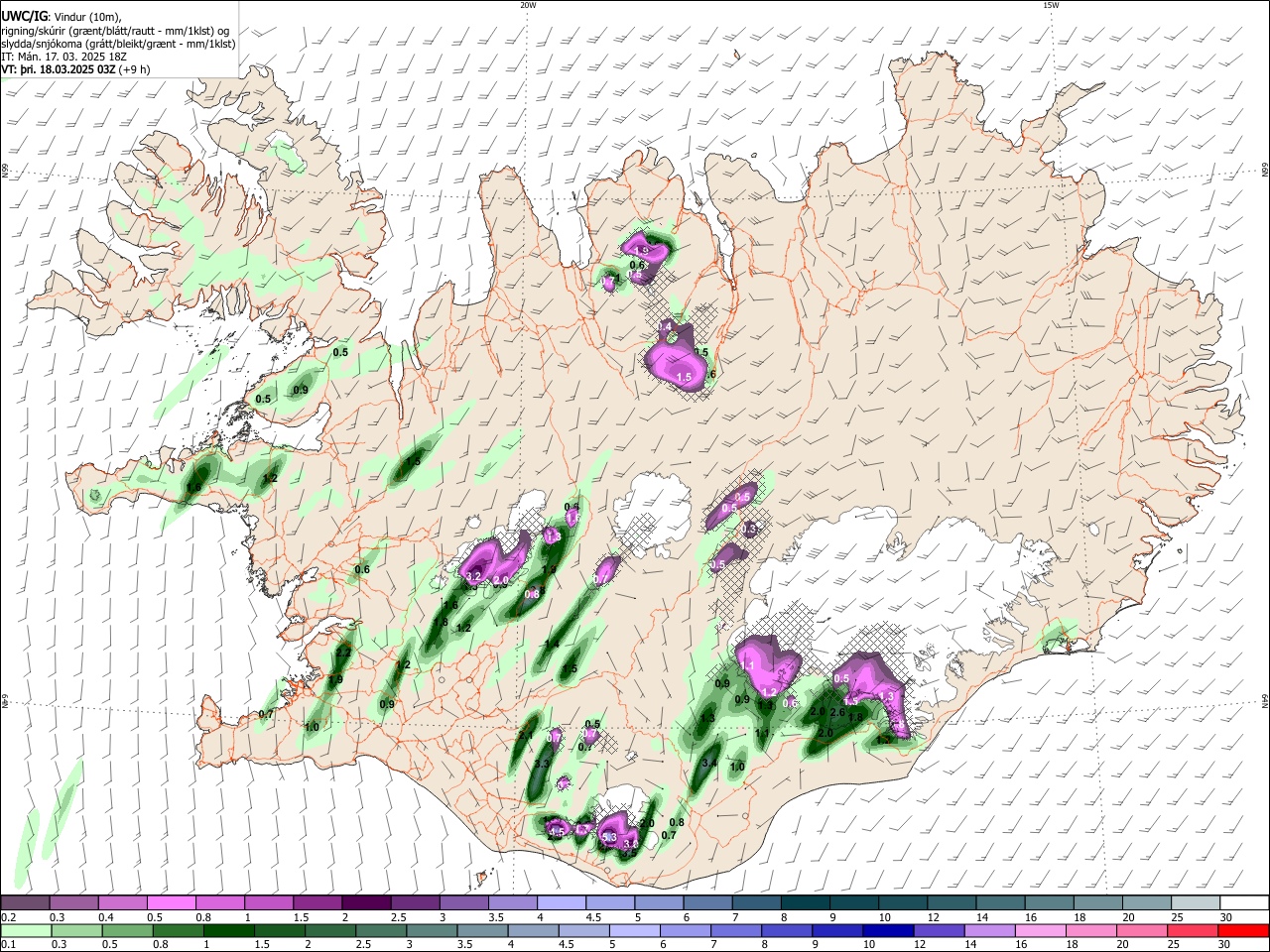Click the 'VT: þri. 18.03.2025 03Z' valid time
The image size is (1270, 952).
tap(59, 69)
